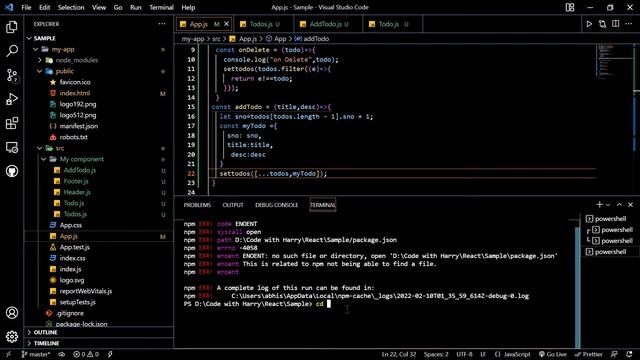Open editor More Actions ellipsis
The height and width of the screenshot is (360, 640).
pyautogui.click(x=629, y=24)
